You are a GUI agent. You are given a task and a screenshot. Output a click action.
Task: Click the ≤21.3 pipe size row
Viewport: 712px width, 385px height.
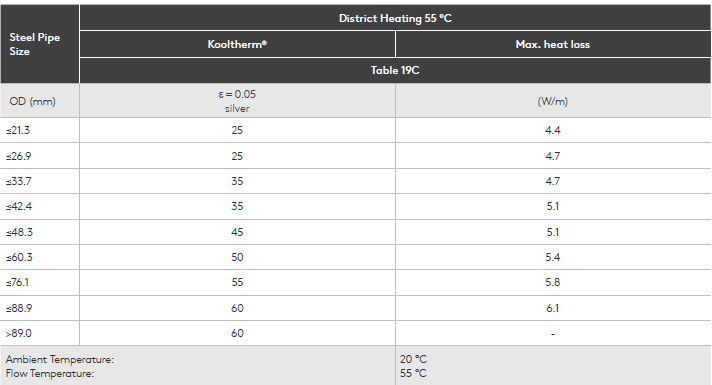click(x=356, y=130)
